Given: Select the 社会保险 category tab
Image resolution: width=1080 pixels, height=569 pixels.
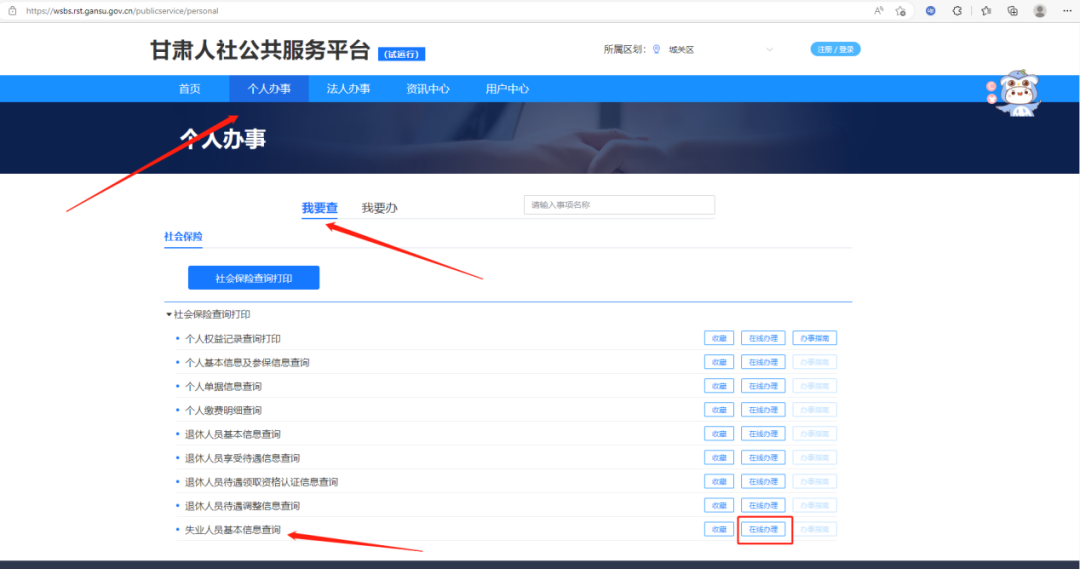Looking at the screenshot, I should pos(183,237).
